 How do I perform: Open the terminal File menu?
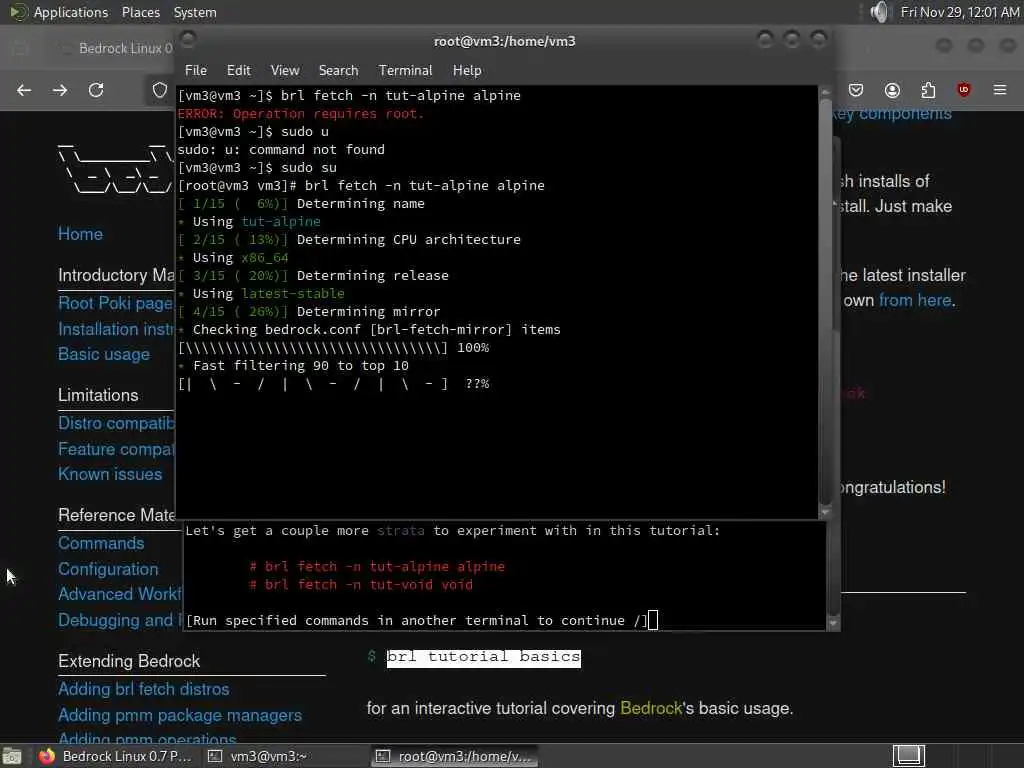(195, 71)
